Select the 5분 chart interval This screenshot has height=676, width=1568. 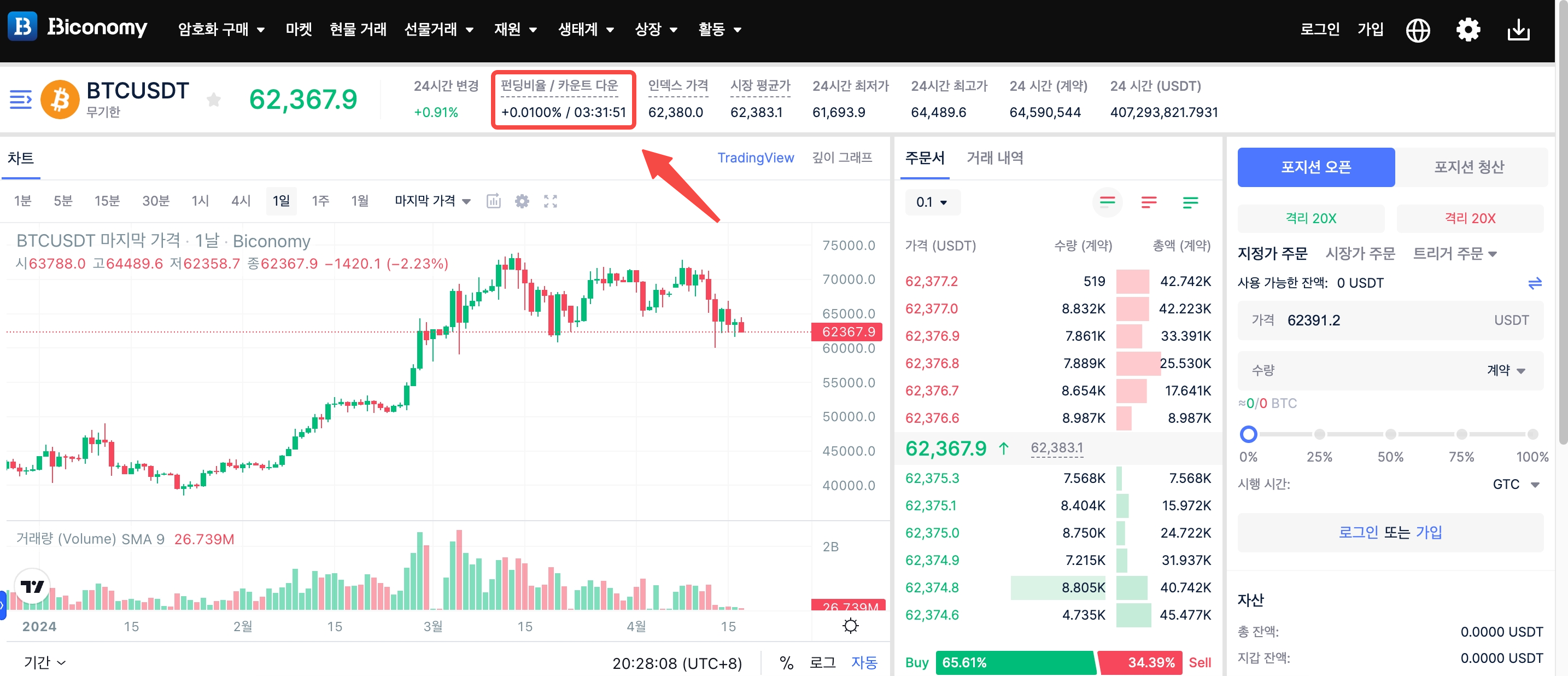(x=63, y=201)
